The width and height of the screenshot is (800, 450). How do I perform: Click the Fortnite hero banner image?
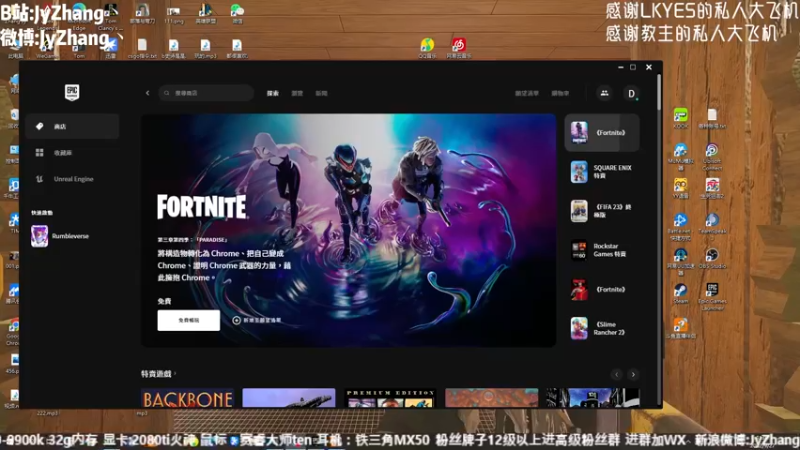coord(348,230)
